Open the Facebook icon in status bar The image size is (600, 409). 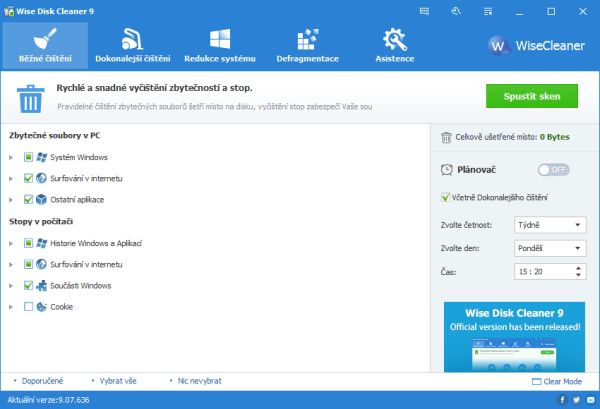click(562, 400)
